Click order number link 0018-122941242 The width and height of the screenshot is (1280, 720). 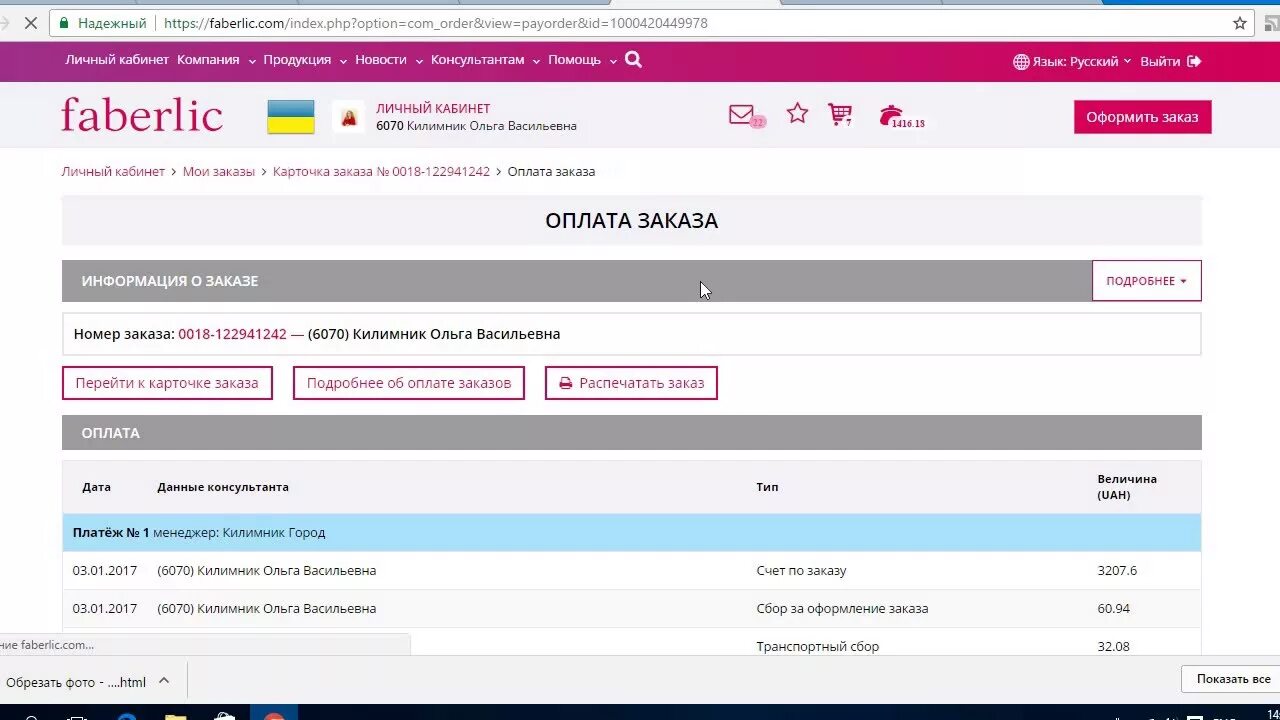[232, 334]
